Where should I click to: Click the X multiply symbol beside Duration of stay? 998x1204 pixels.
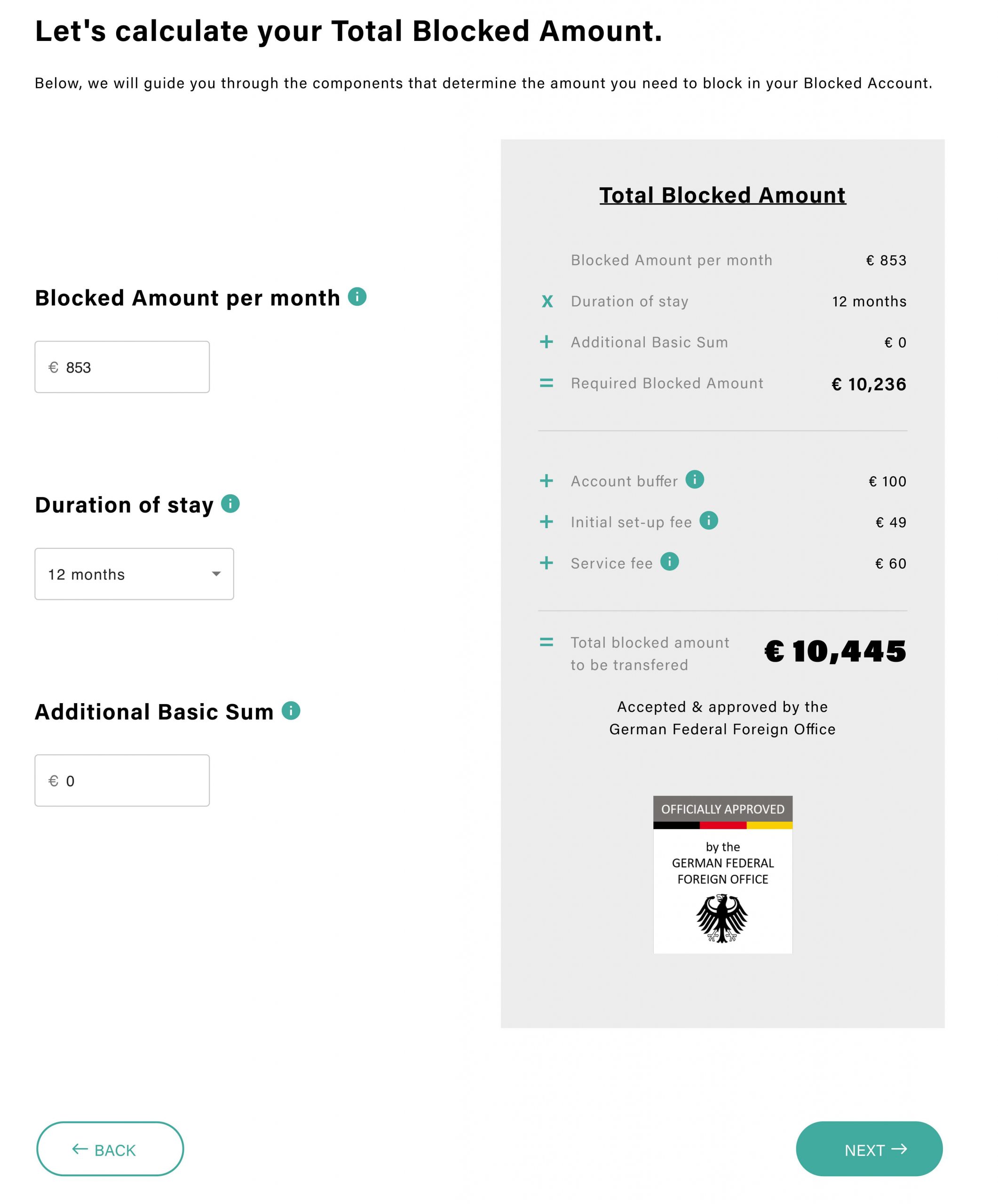coord(547,301)
